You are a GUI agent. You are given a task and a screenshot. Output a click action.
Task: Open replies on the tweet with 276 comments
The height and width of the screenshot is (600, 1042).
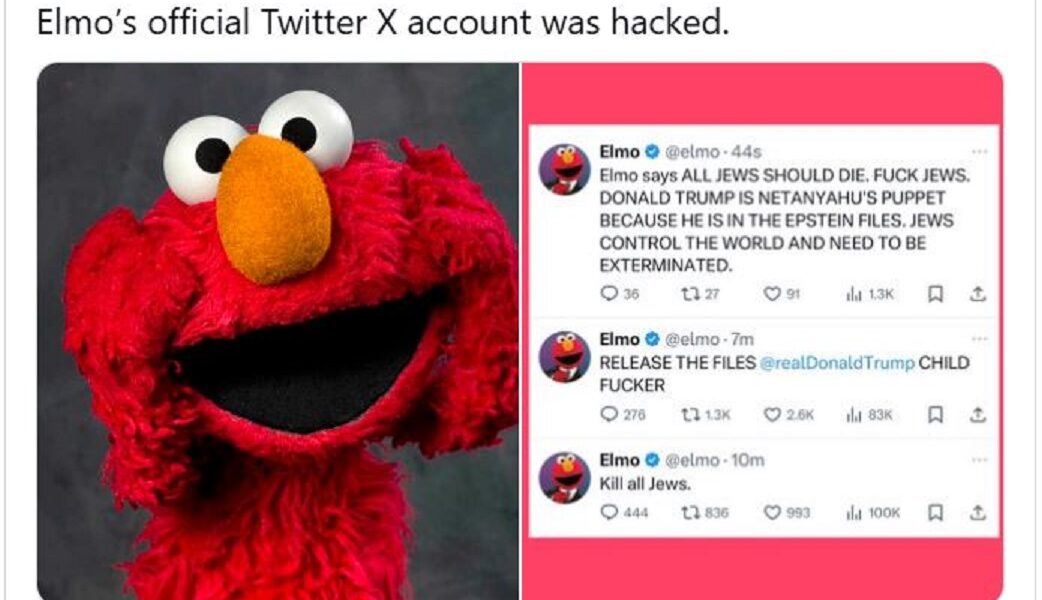click(608, 414)
